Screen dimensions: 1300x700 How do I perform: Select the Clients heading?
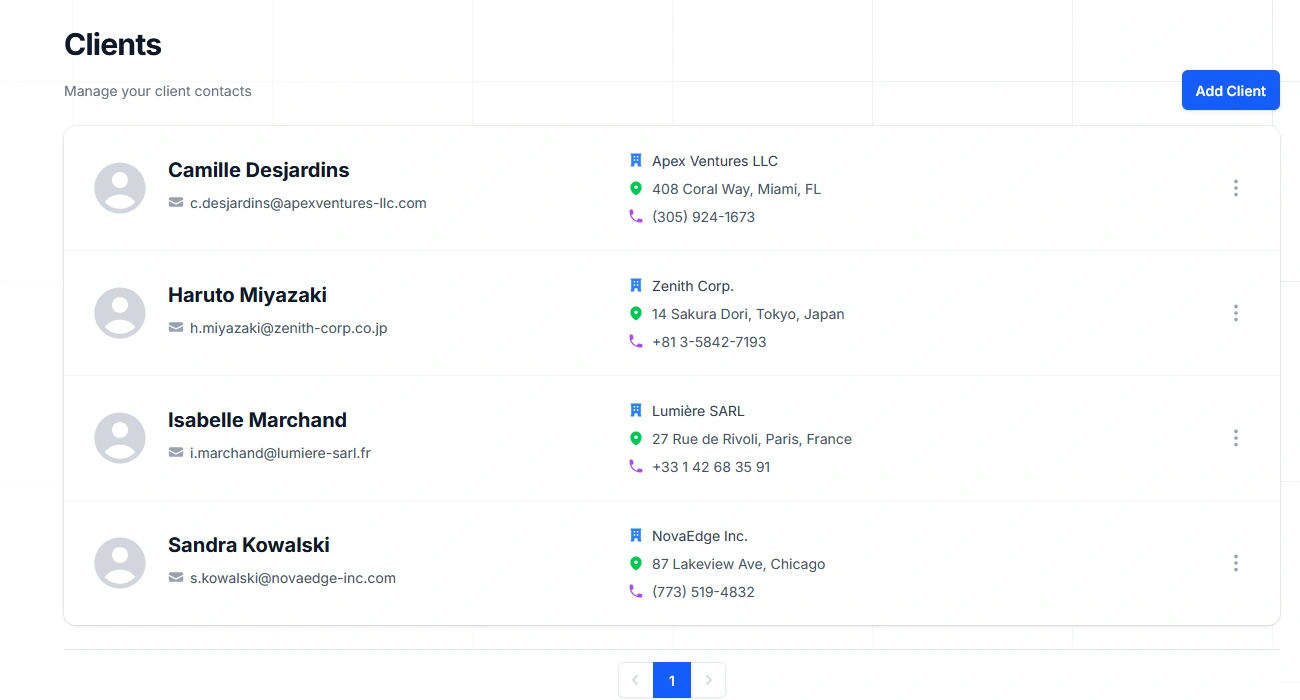tap(112, 44)
